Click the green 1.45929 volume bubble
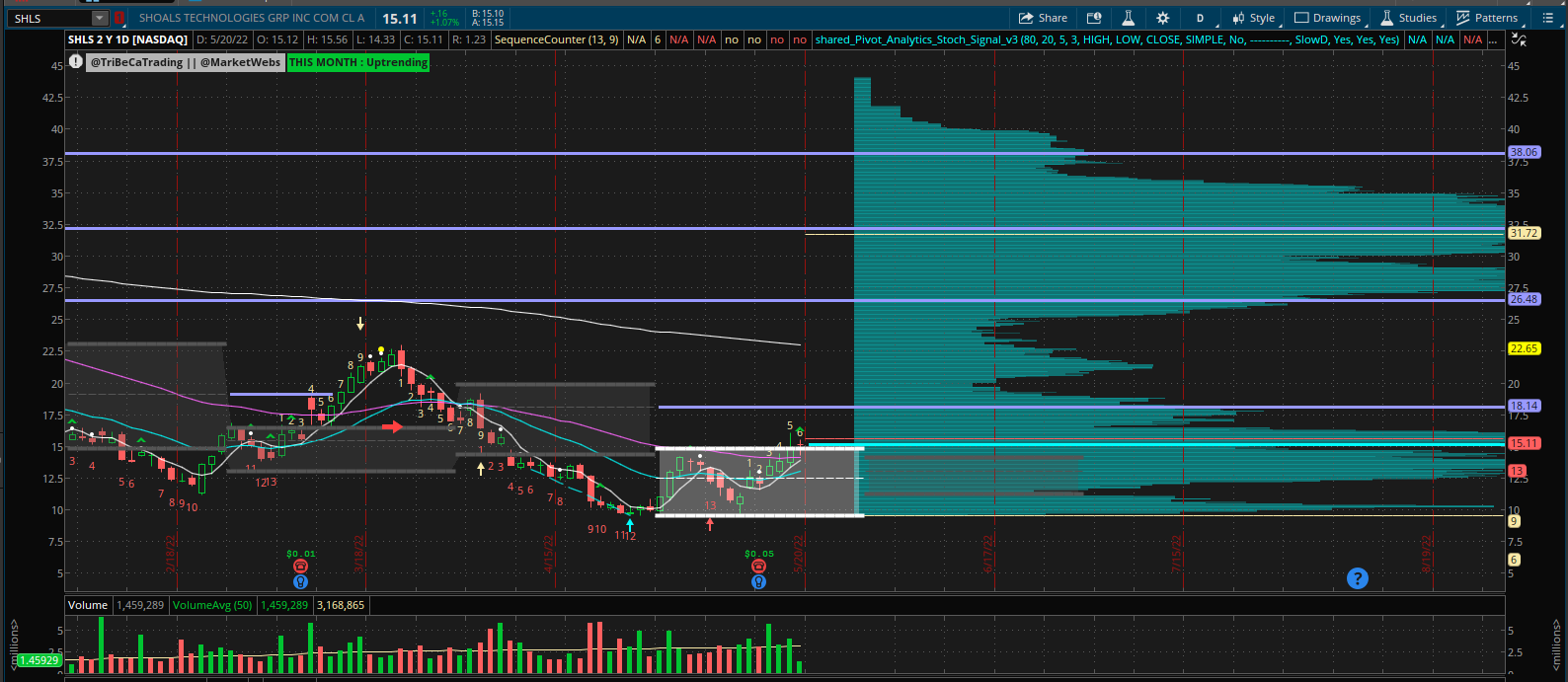Screen dimensions: 1568x682 (39, 660)
